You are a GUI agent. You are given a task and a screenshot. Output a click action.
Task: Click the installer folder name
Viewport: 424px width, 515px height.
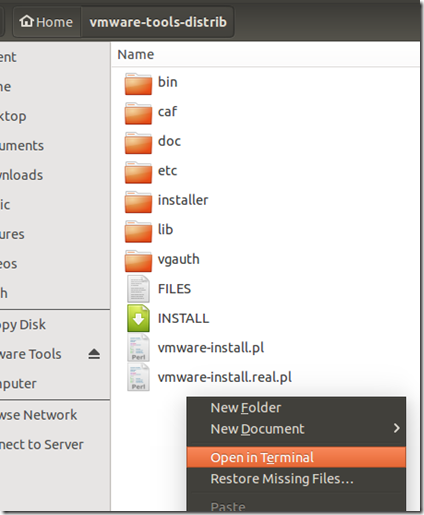coord(183,200)
